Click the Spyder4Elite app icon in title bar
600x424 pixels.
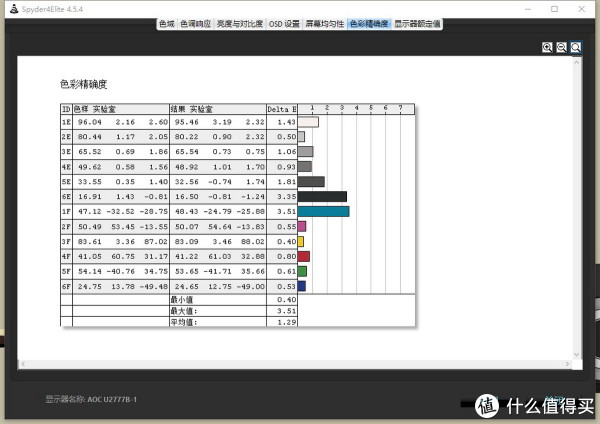14,9
